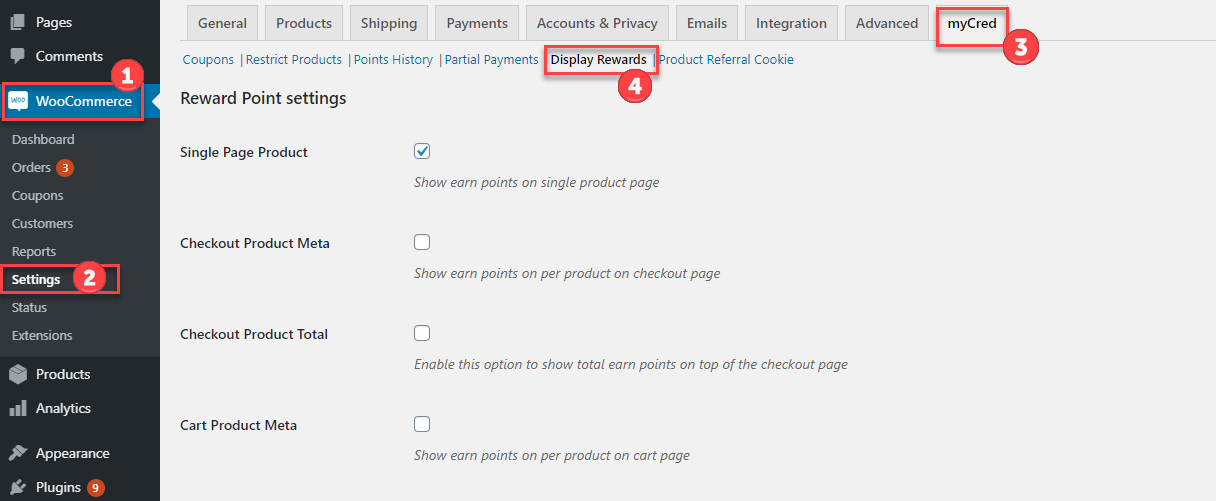Click the Pages sidebar icon
Screen dimensions: 1216x501
18,22
